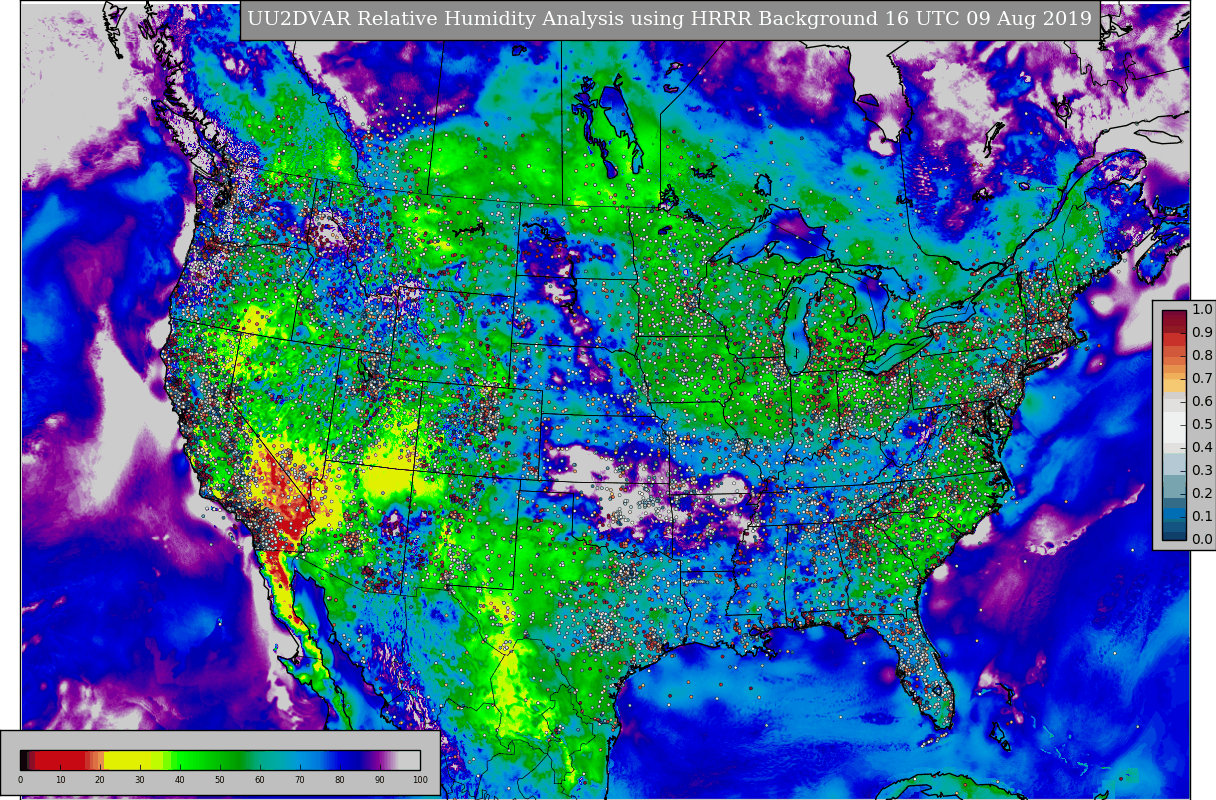This screenshot has height=800, width=1216.
Task: Click the '0.3' label on right colorbar
Action: 1202,471
